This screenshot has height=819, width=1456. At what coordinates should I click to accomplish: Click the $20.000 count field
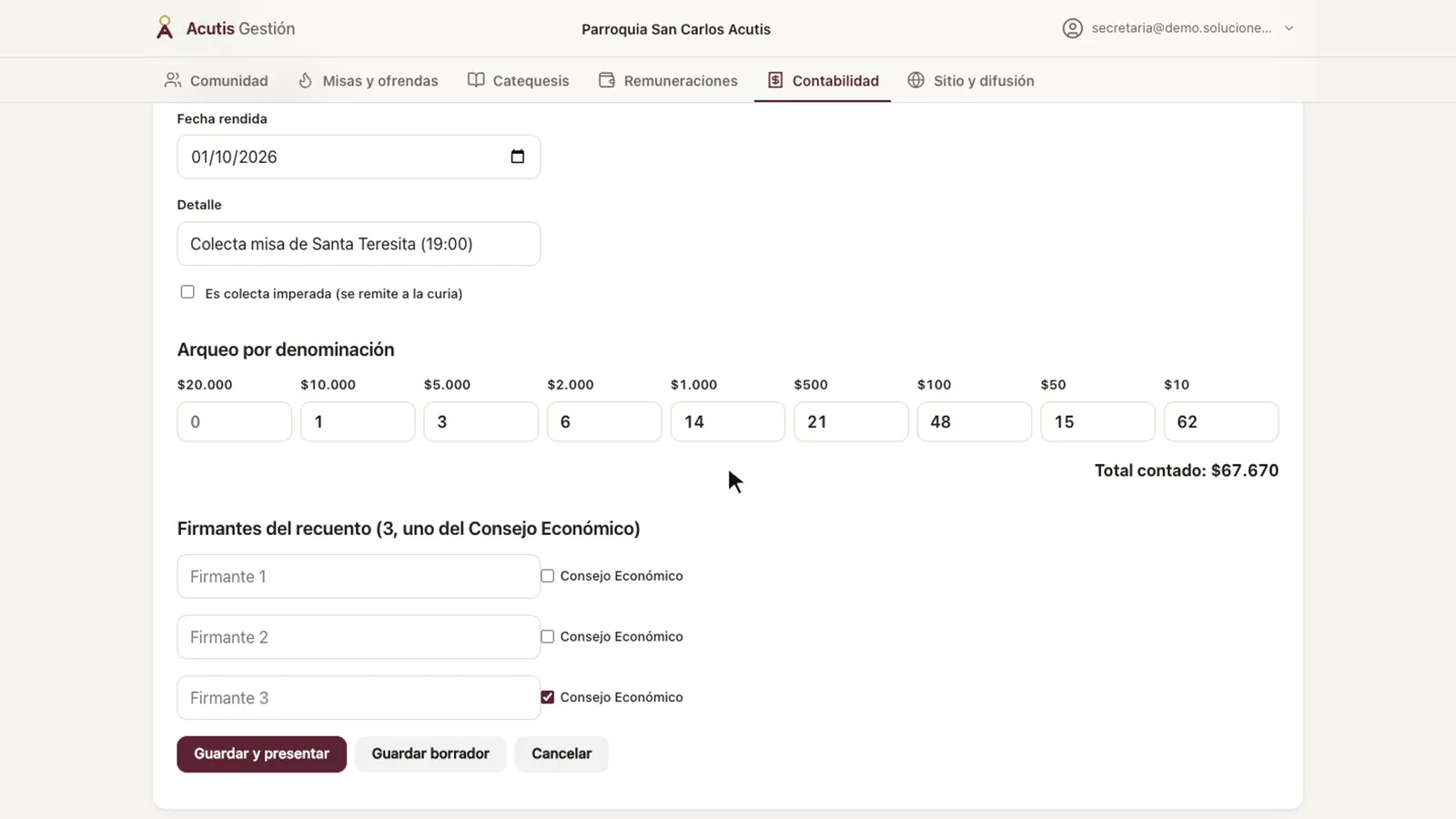click(235, 421)
